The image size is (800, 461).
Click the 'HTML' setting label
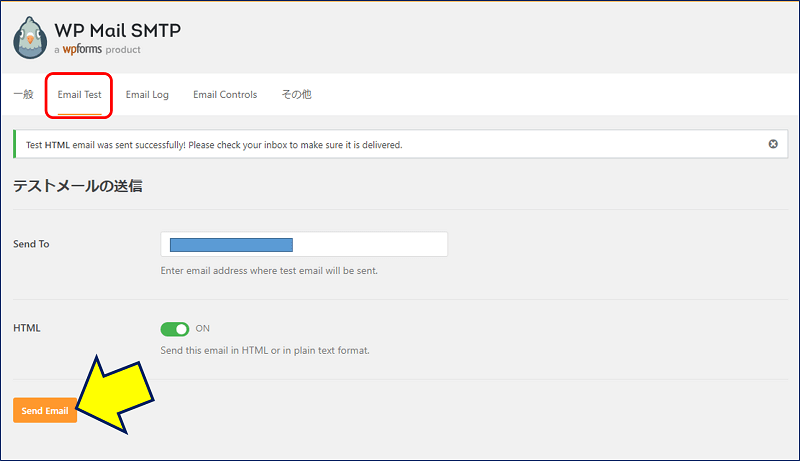point(27,328)
